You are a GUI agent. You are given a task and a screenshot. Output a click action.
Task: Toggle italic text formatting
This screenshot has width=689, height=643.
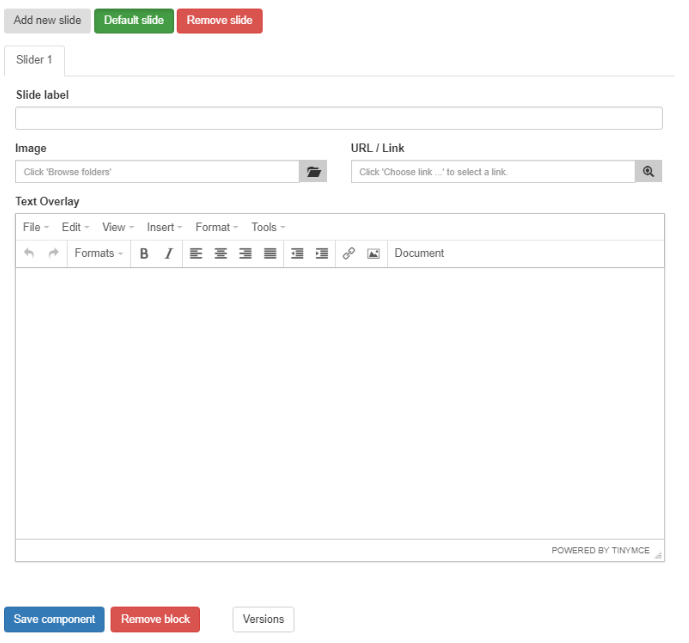(168, 254)
